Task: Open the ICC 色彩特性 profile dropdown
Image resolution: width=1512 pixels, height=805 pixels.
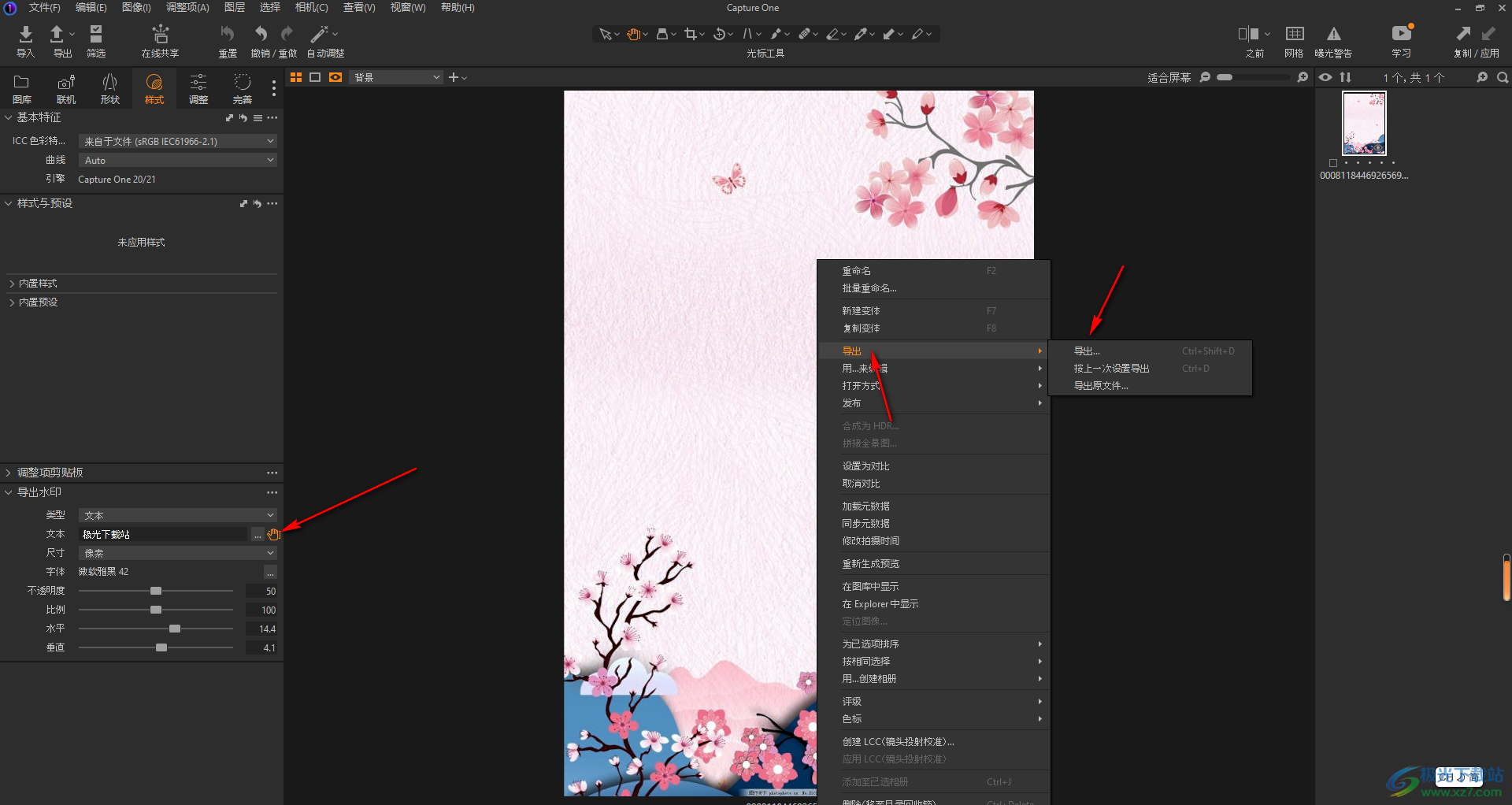Action: 178,141
